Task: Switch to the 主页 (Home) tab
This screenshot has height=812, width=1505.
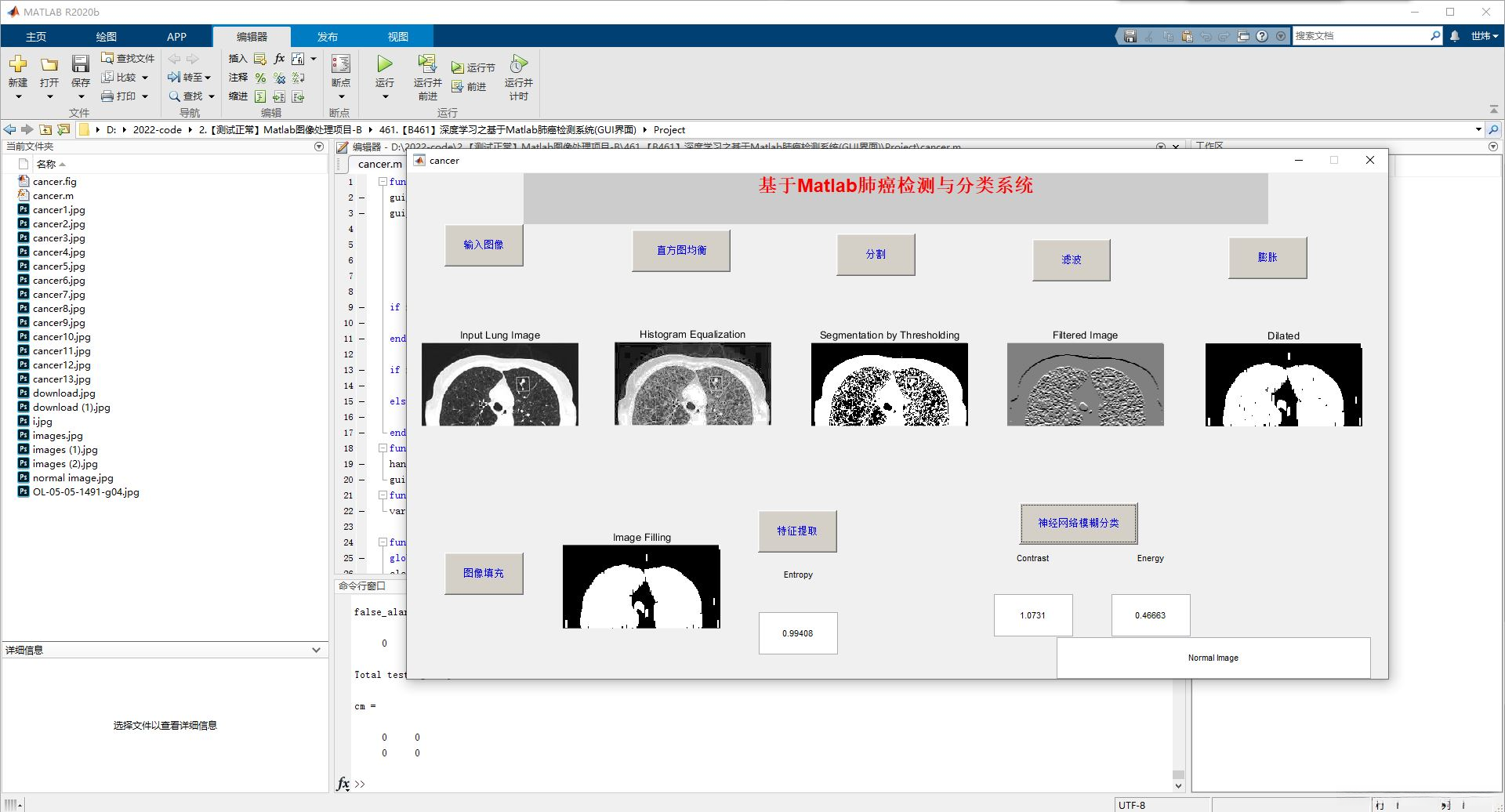Action: coord(36,37)
